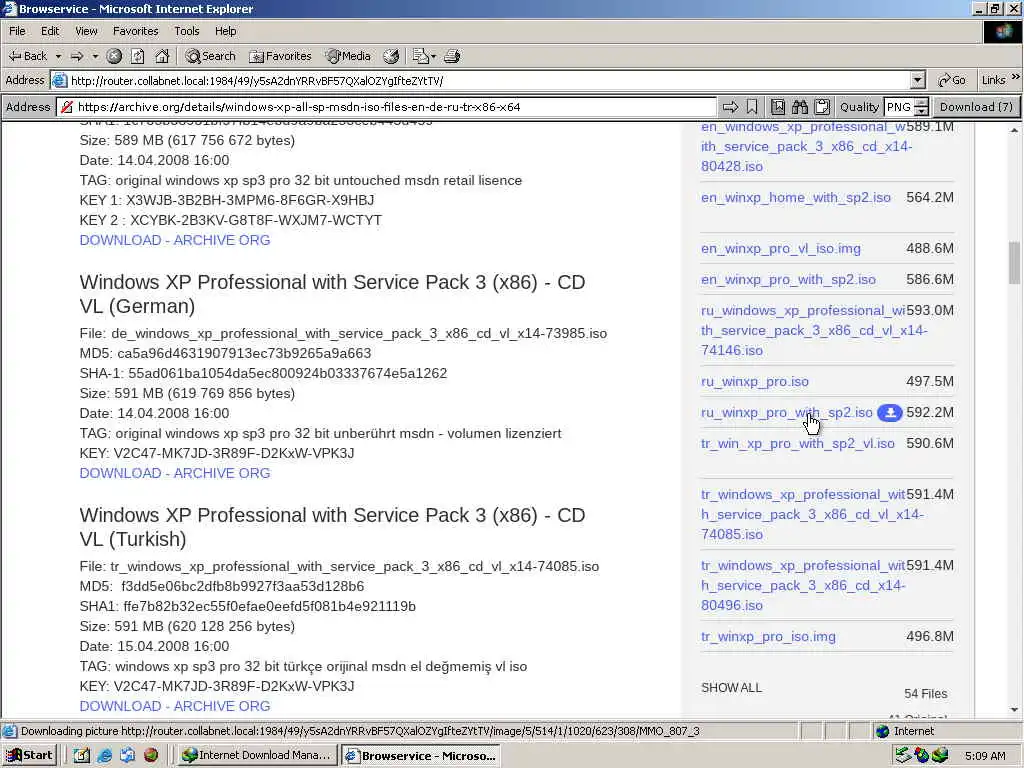Screen dimensions: 1024x768
Task: Open the Help menu
Action: (225, 31)
